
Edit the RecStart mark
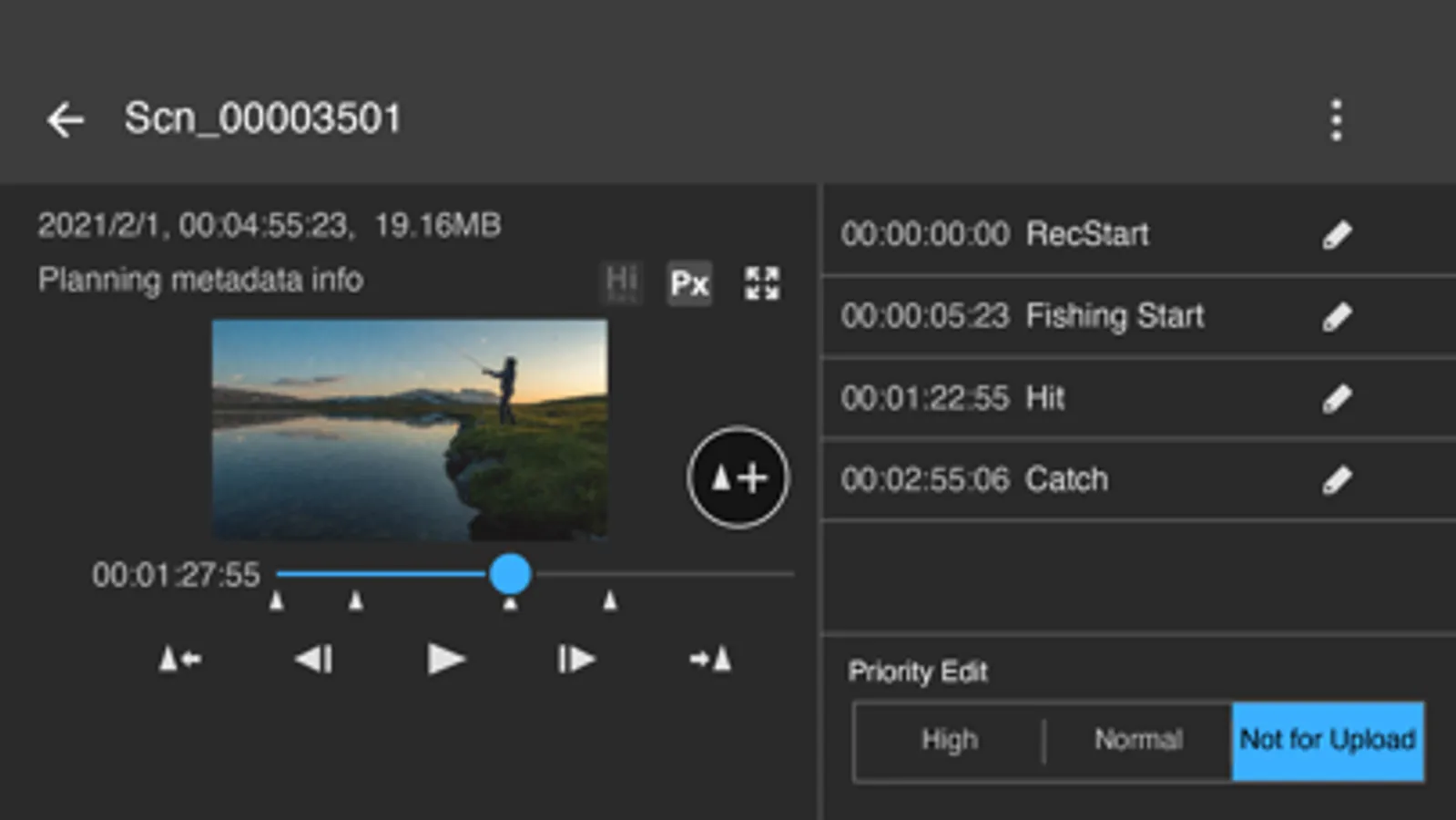pyautogui.click(x=1336, y=235)
